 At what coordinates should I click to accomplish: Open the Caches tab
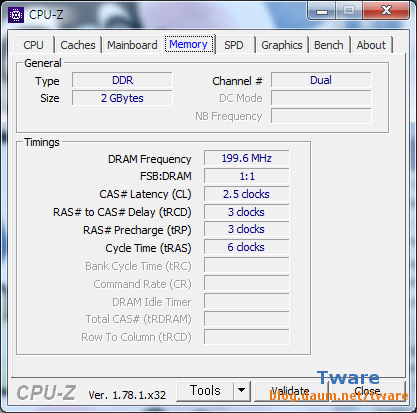tap(78, 45)
